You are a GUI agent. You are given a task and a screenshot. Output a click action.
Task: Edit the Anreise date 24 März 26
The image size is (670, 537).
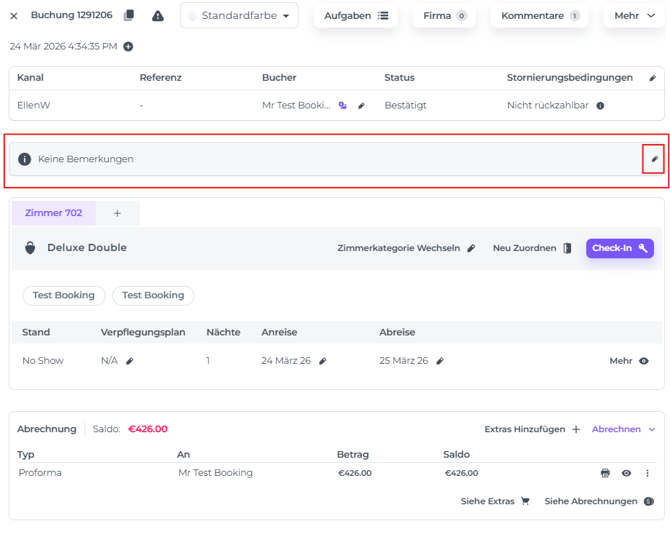323,361
